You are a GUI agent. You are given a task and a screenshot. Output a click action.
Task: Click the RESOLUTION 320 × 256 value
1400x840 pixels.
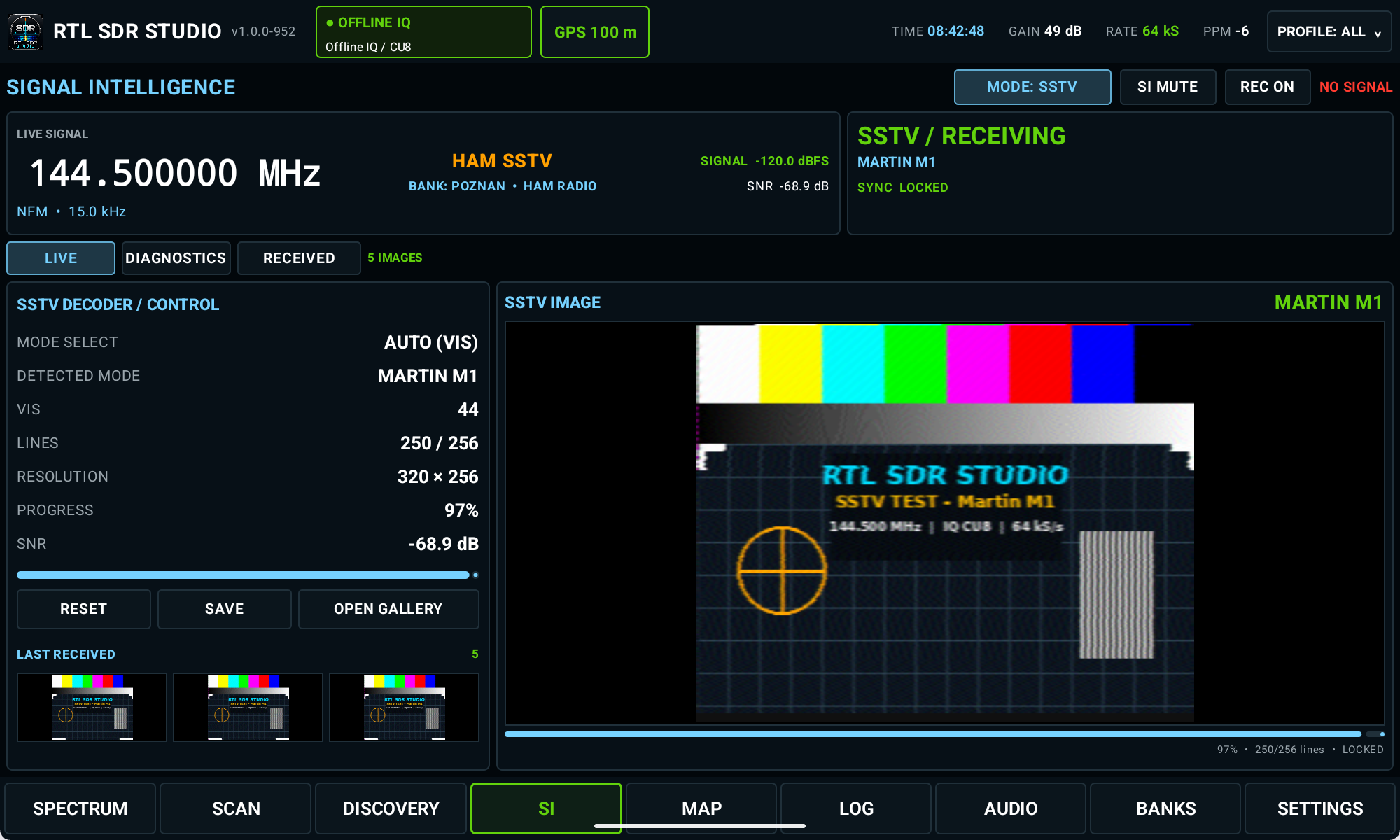437,477
